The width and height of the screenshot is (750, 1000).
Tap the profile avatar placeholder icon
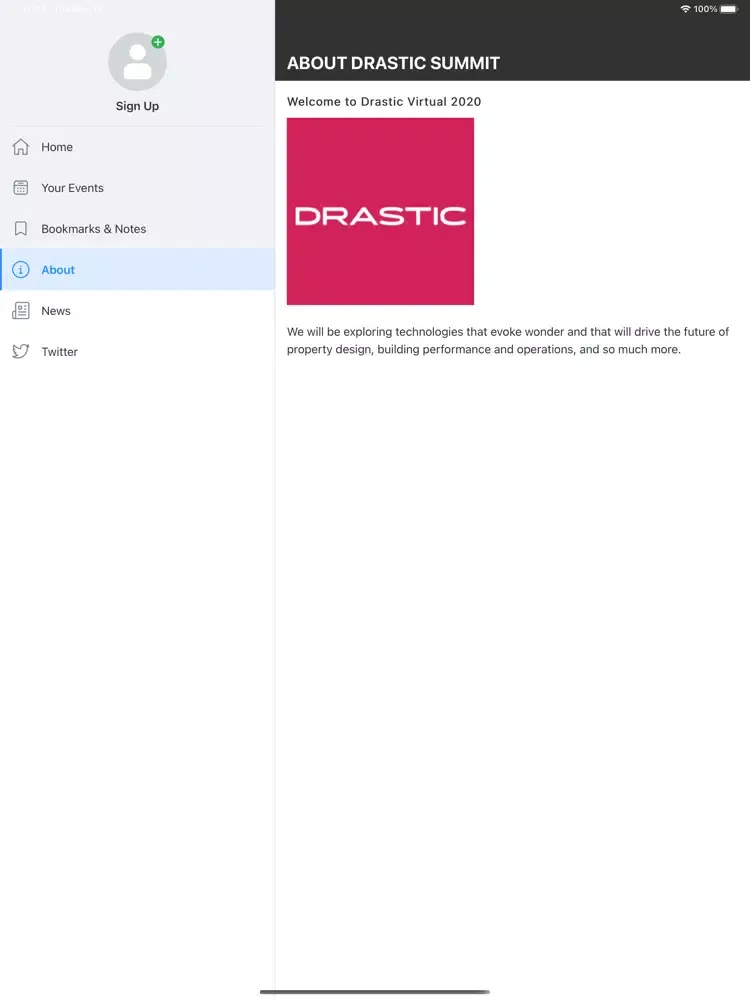pyautogui.click(x=137, y=62)
